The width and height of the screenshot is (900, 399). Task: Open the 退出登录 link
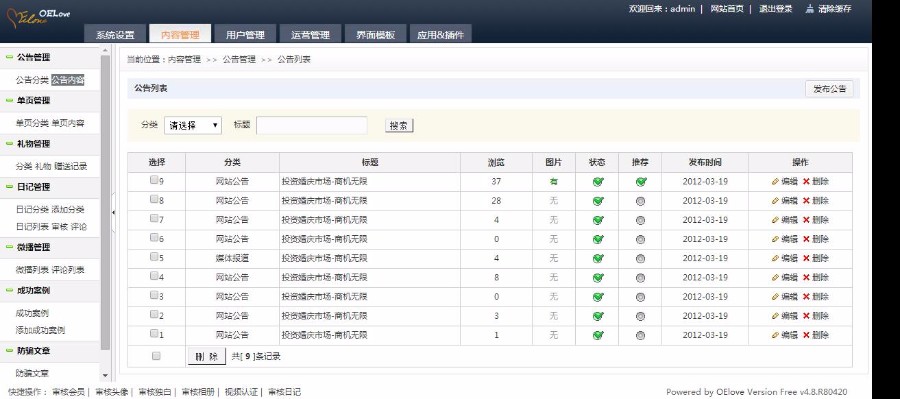[x=776, y=9]
